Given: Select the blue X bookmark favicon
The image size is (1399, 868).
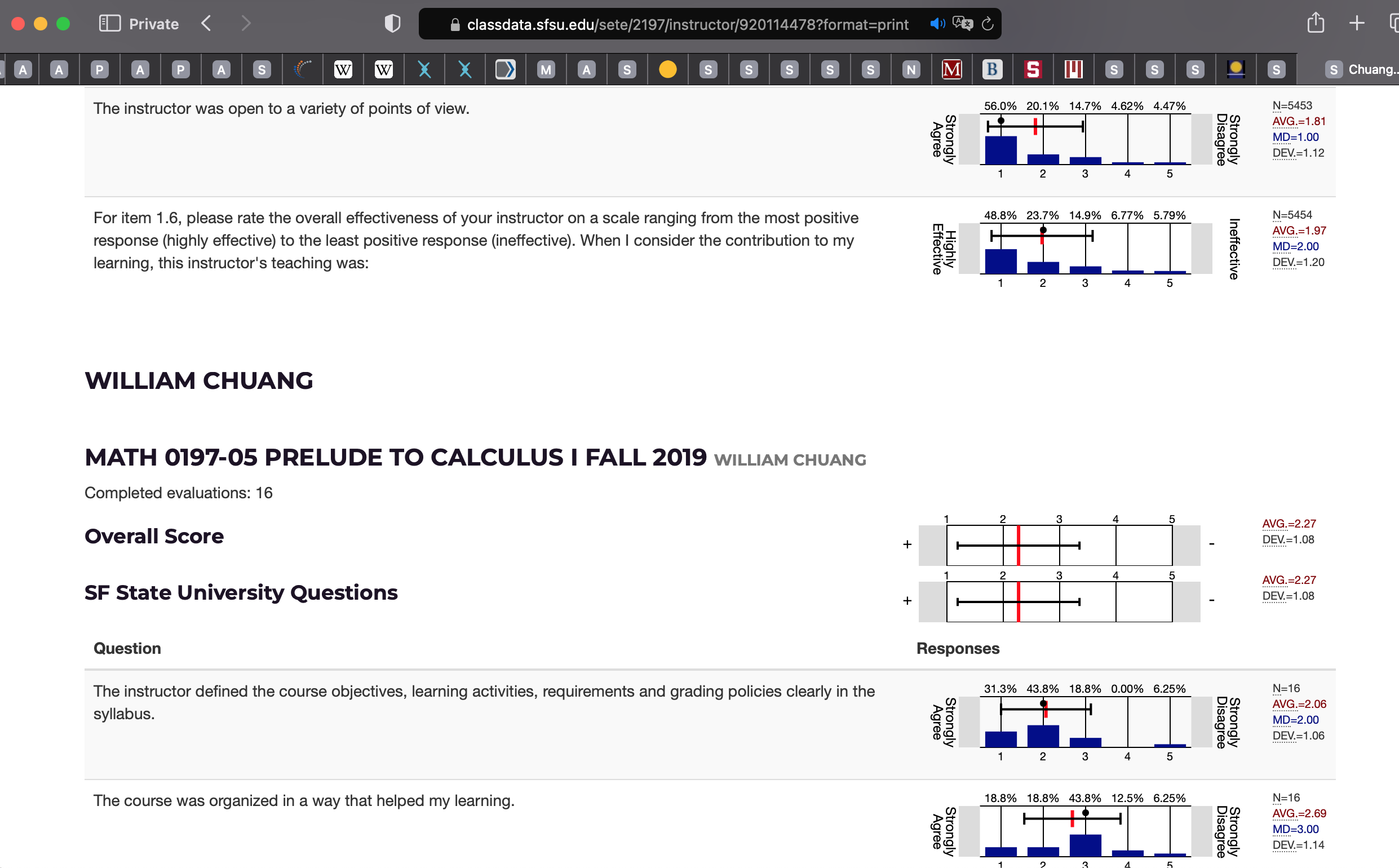Looking at the screenshot, I should 426,69.
